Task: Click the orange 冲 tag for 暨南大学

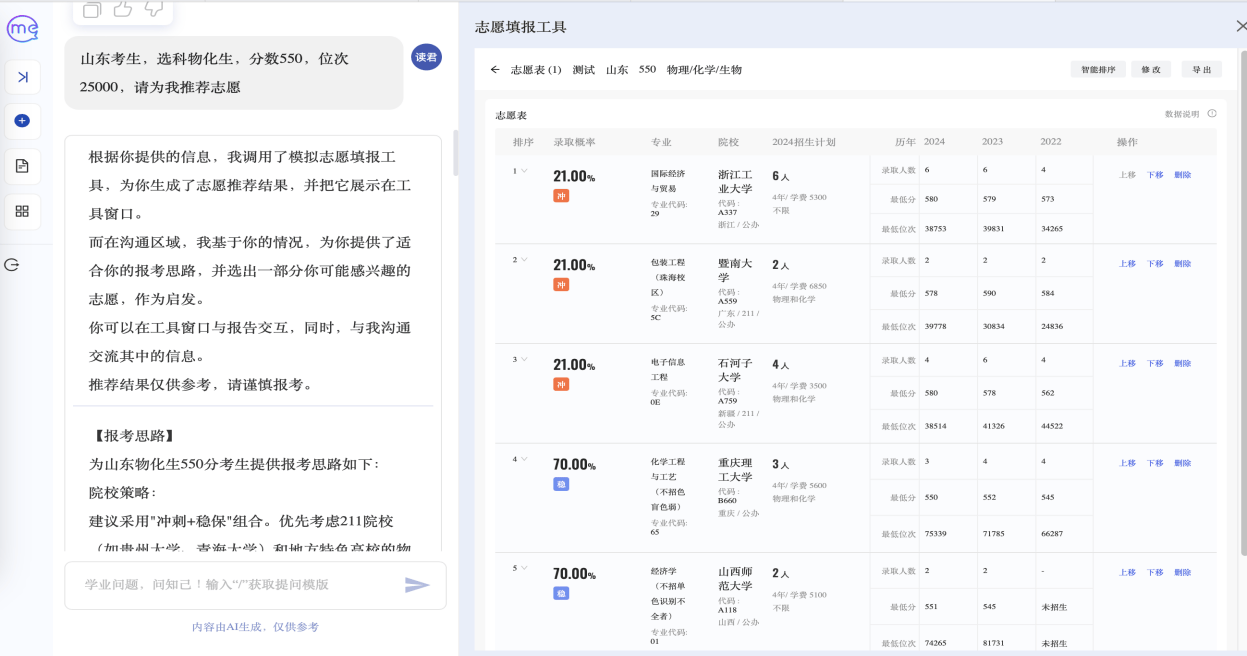Action: (562, 285)
